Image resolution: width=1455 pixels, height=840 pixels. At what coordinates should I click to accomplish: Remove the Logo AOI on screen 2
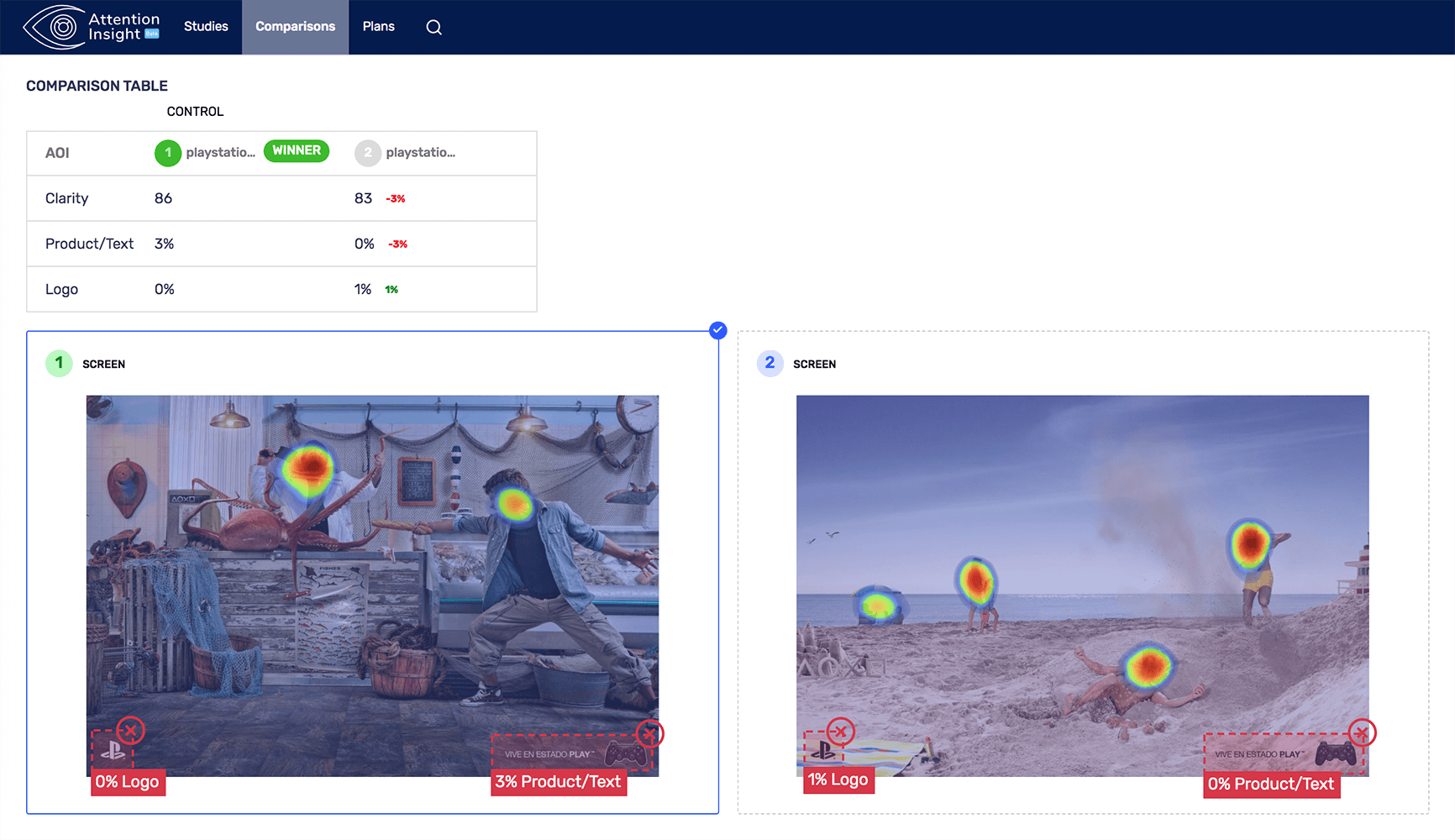click(841, 732)
